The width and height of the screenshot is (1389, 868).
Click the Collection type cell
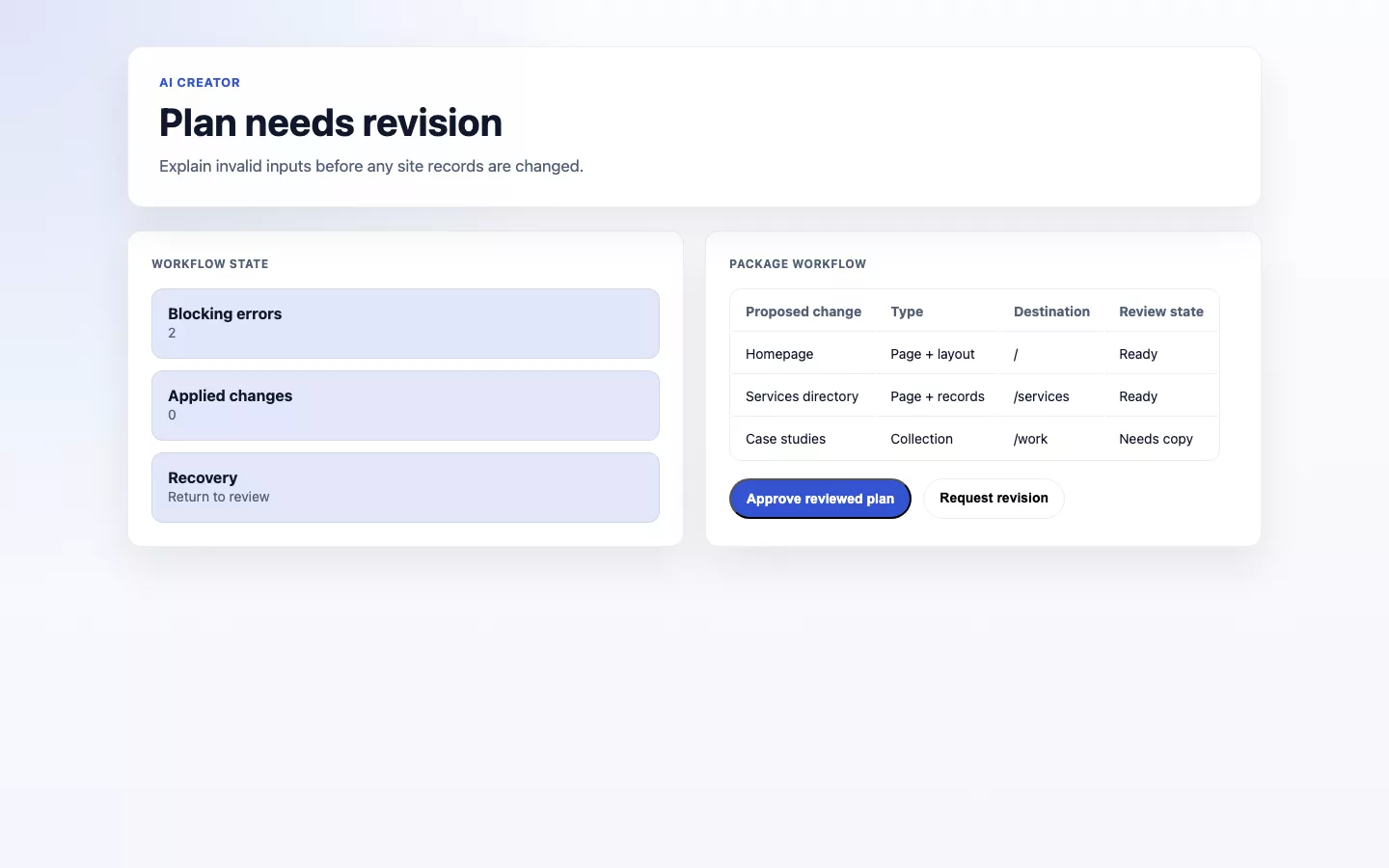921,439
